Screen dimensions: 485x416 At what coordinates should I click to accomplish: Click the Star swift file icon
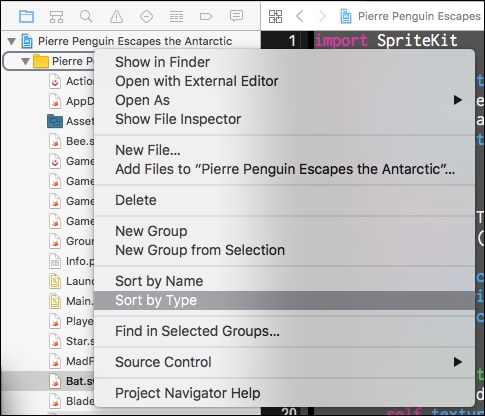click(x=55, y=341)
